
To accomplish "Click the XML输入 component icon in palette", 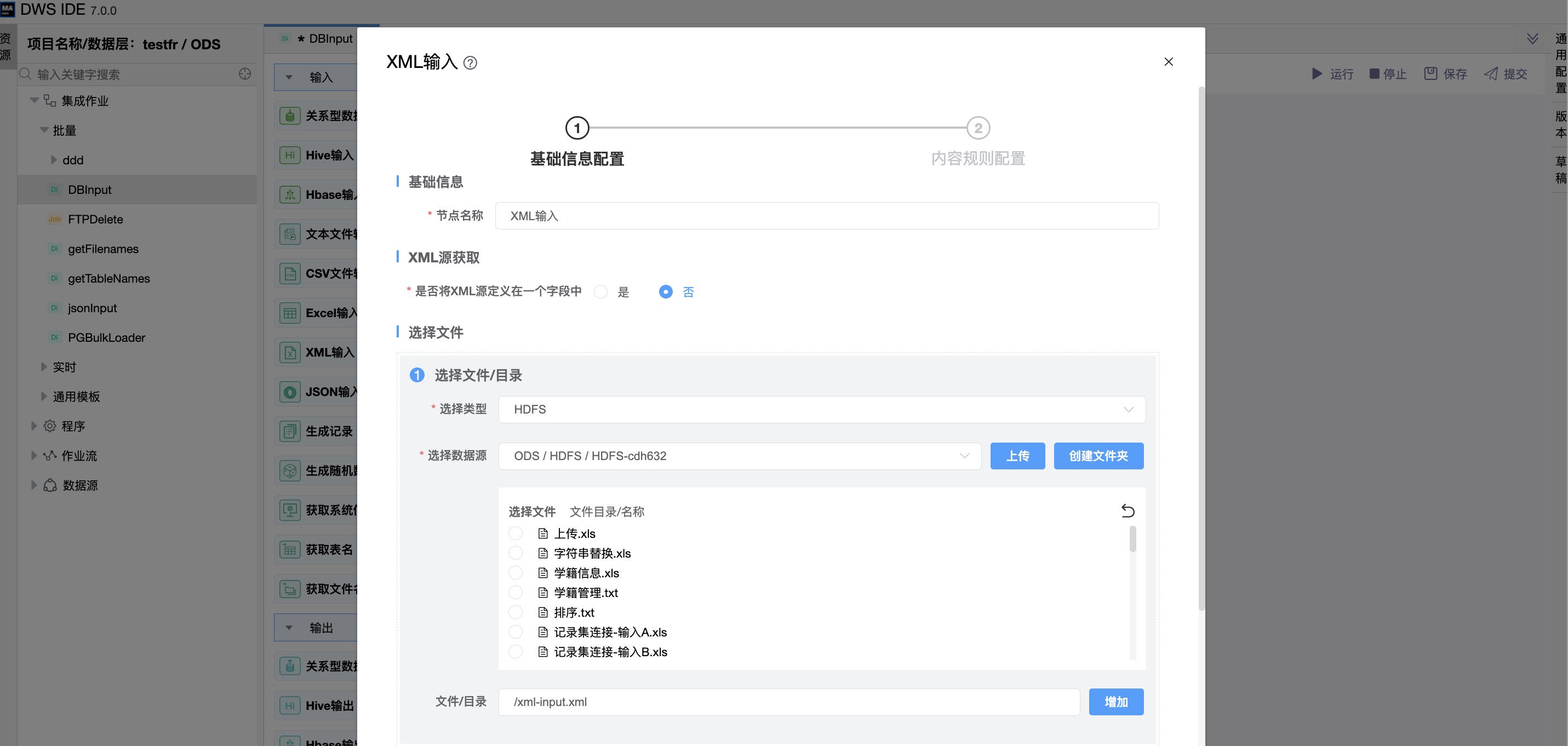I will [290, 352].
